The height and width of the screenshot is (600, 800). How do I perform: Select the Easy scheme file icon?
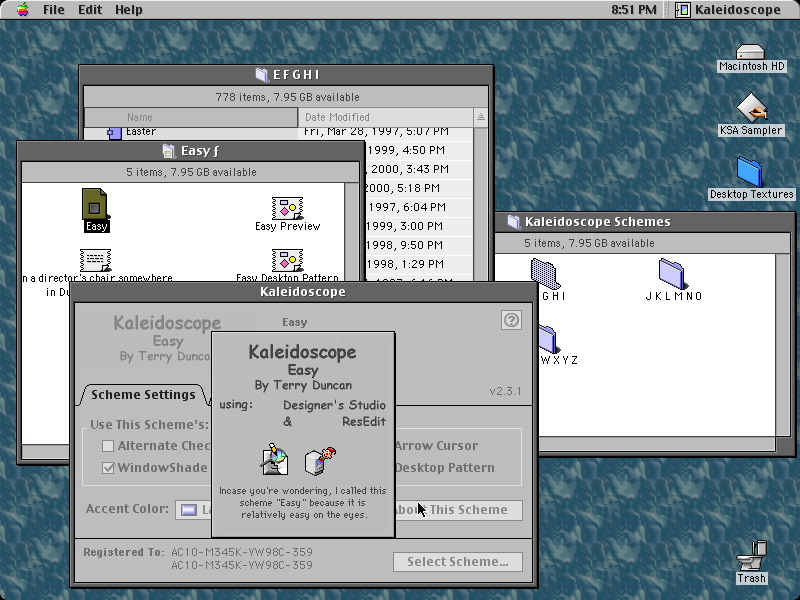point(95,205)
